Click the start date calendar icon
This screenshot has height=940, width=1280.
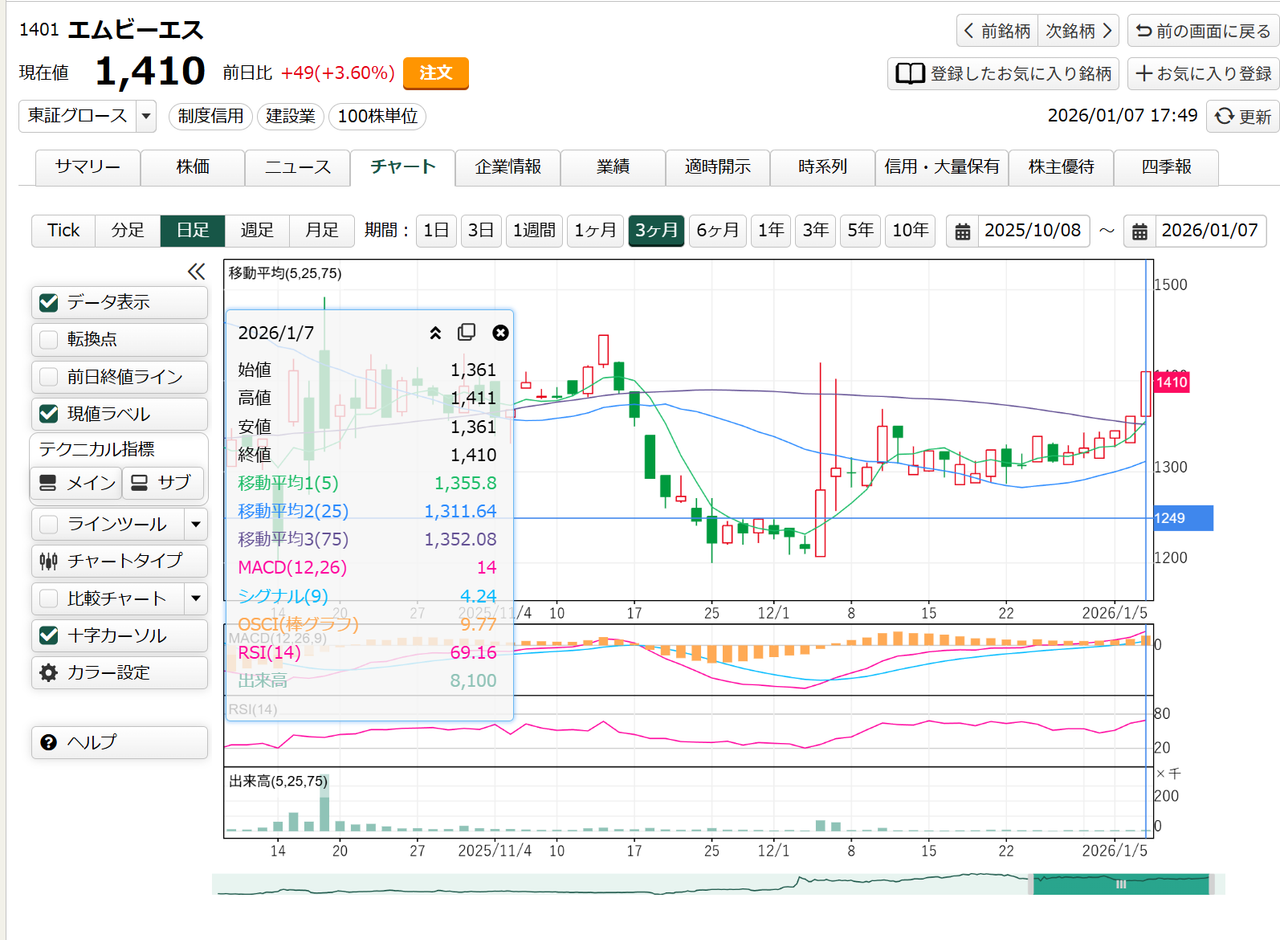[963, 231]
